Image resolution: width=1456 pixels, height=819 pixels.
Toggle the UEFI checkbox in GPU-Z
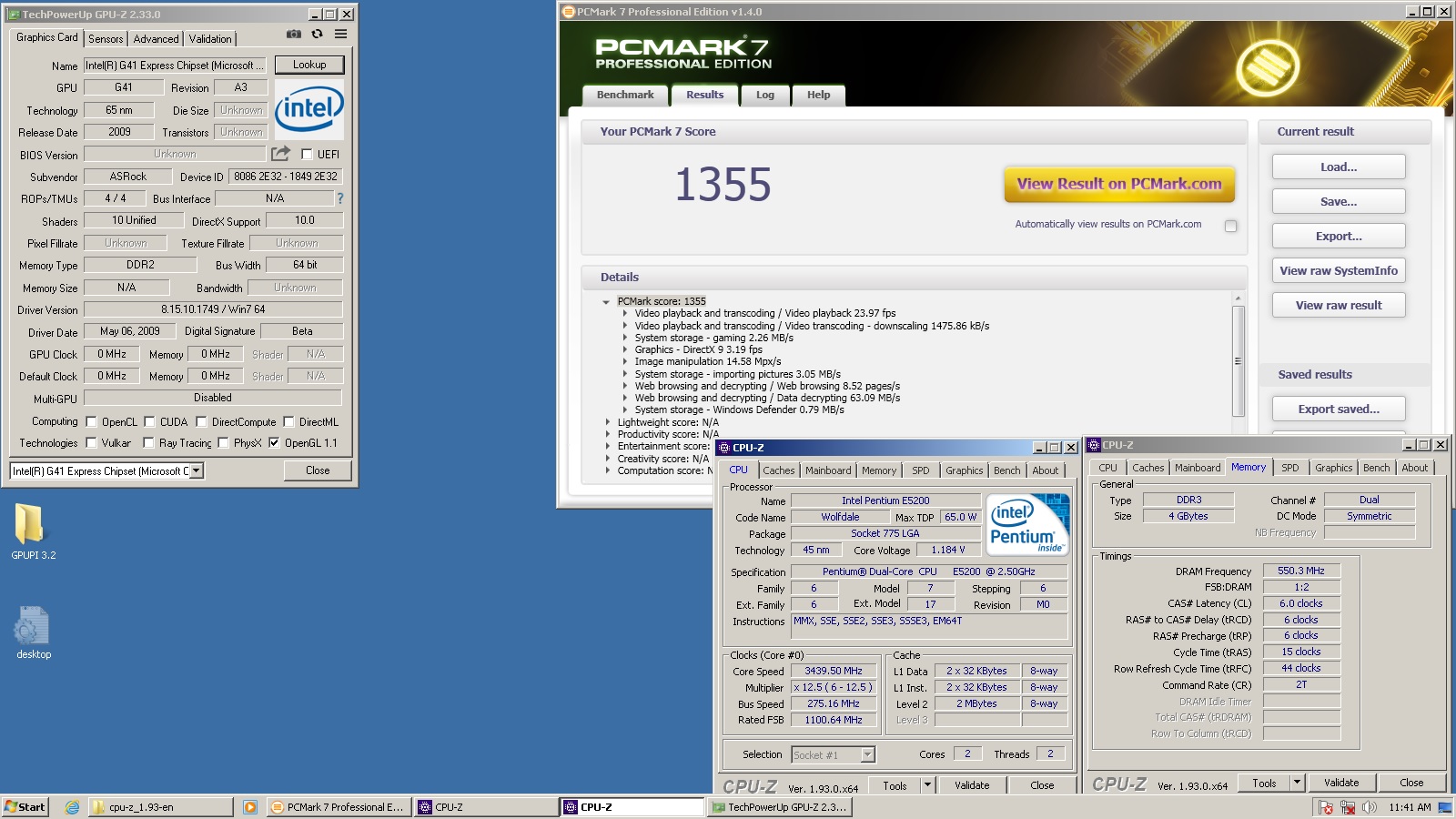pyautogui.click(x=307, y=155)
